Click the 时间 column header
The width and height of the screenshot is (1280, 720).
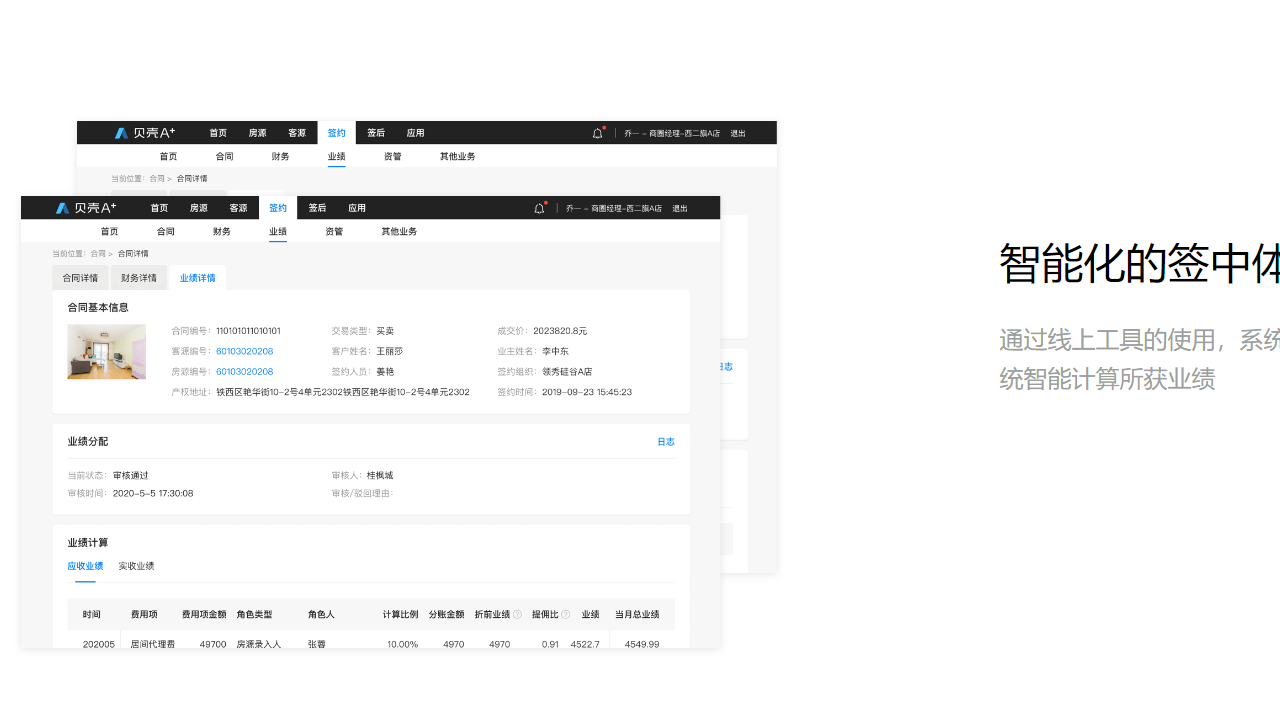tap(92, 615)
